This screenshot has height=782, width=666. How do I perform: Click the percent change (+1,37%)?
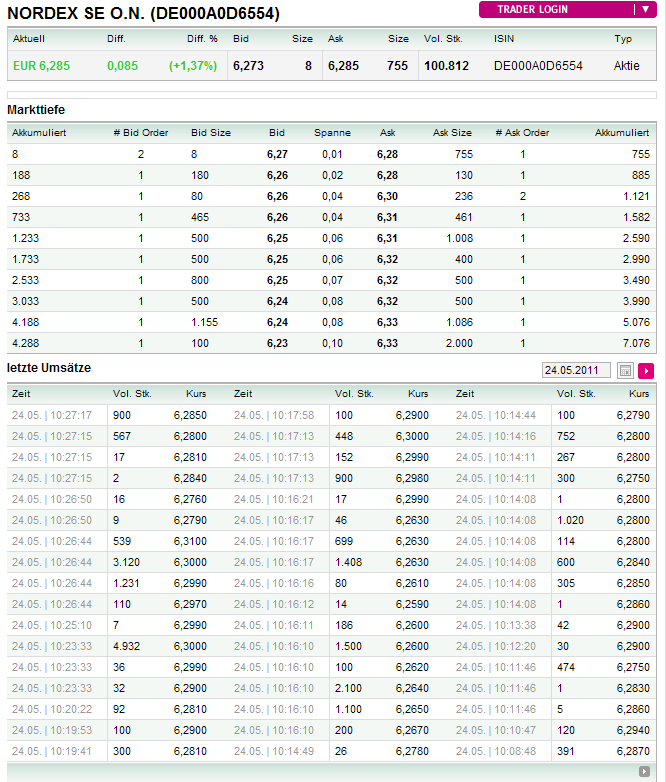point(193,65)
